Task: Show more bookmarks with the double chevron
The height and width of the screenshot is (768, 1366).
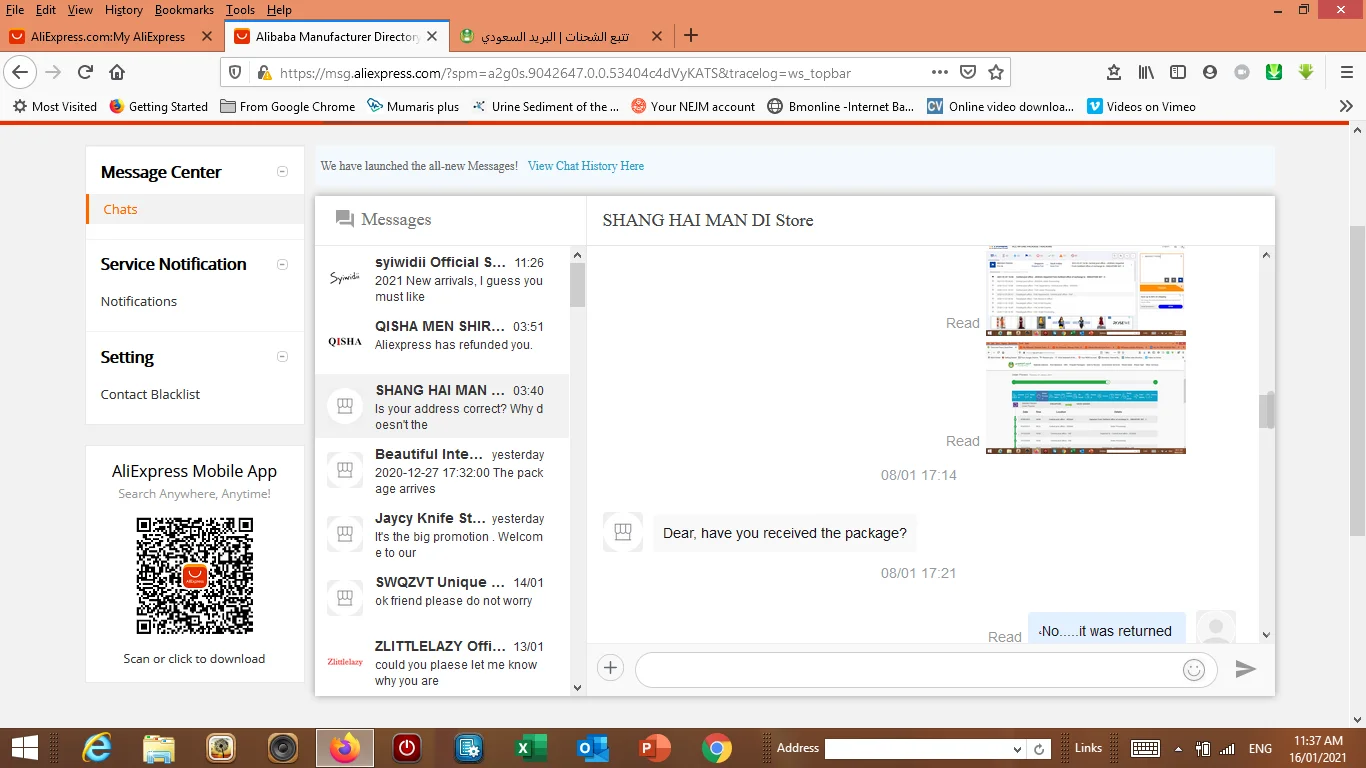Action: (x=1346, y=106)
